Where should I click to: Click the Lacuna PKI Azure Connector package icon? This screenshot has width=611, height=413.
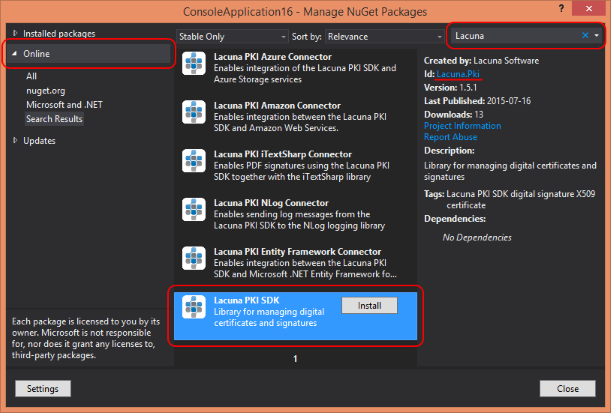coord(194,64)
